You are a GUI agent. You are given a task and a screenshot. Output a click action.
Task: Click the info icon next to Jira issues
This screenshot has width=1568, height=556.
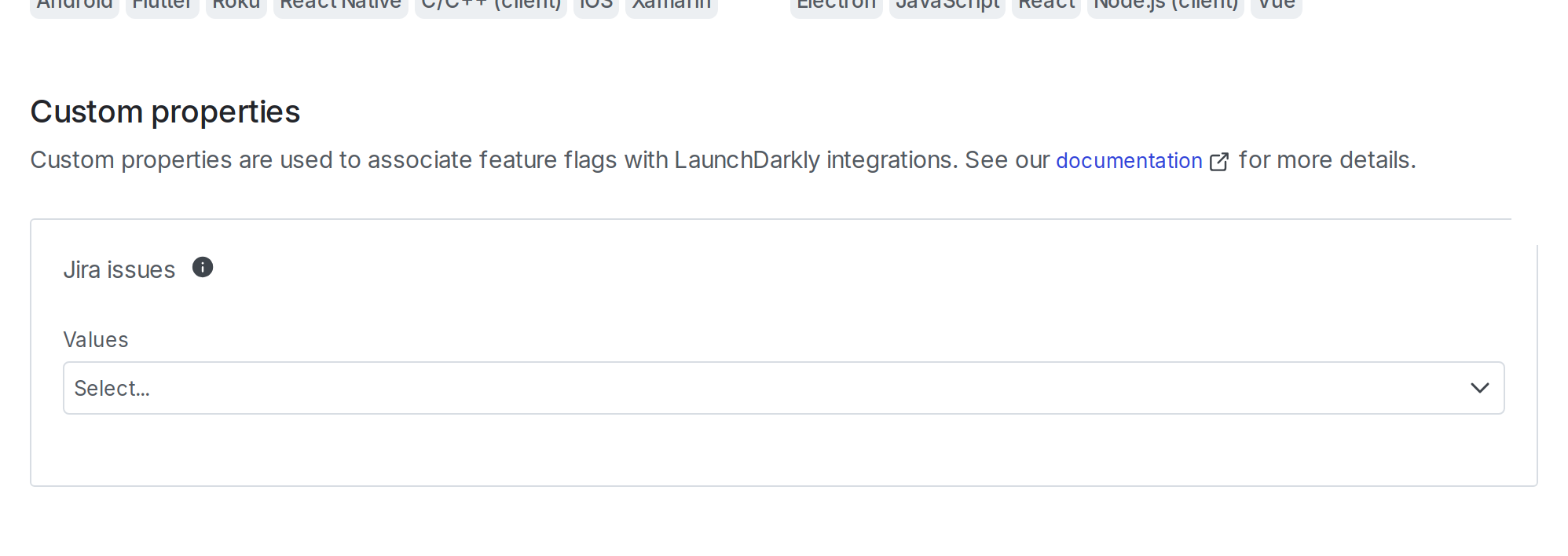click(203, 268)
